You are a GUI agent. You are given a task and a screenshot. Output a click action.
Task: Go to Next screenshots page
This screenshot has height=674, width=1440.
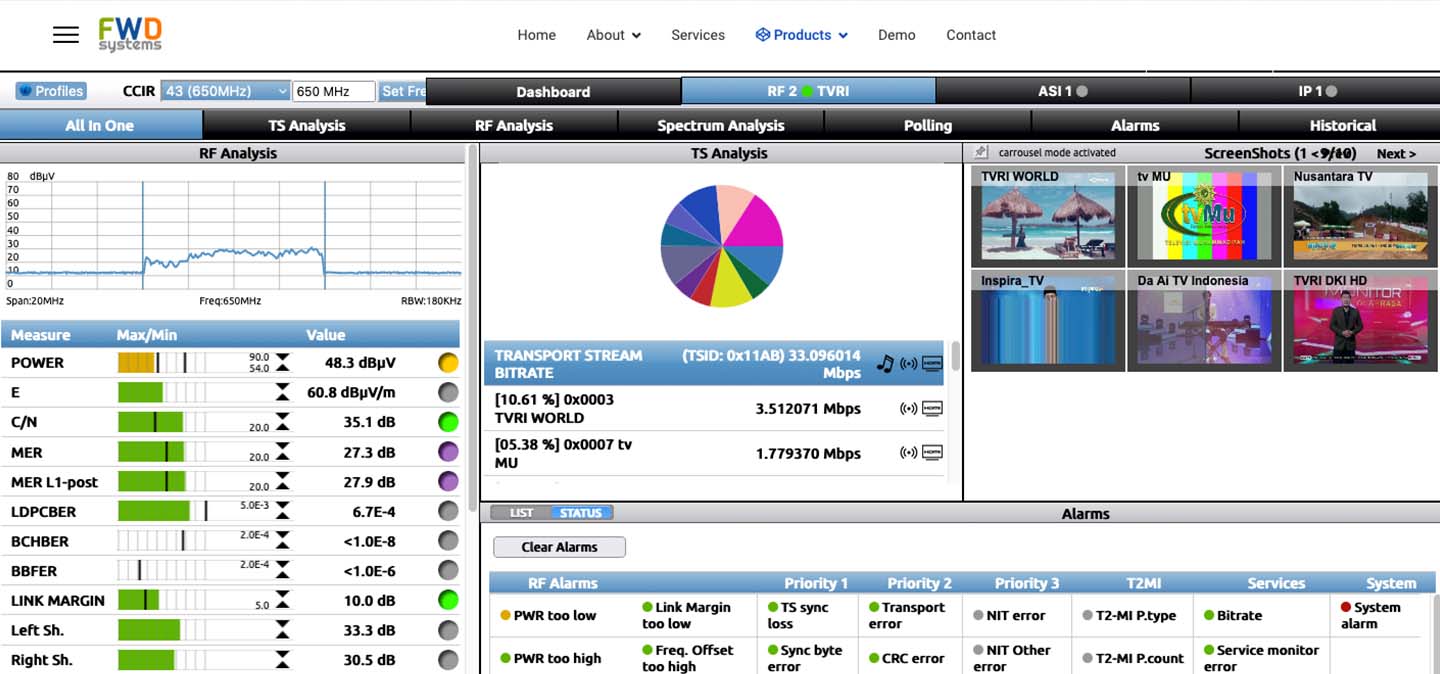pyautogui.click(x=1396, y=153)
